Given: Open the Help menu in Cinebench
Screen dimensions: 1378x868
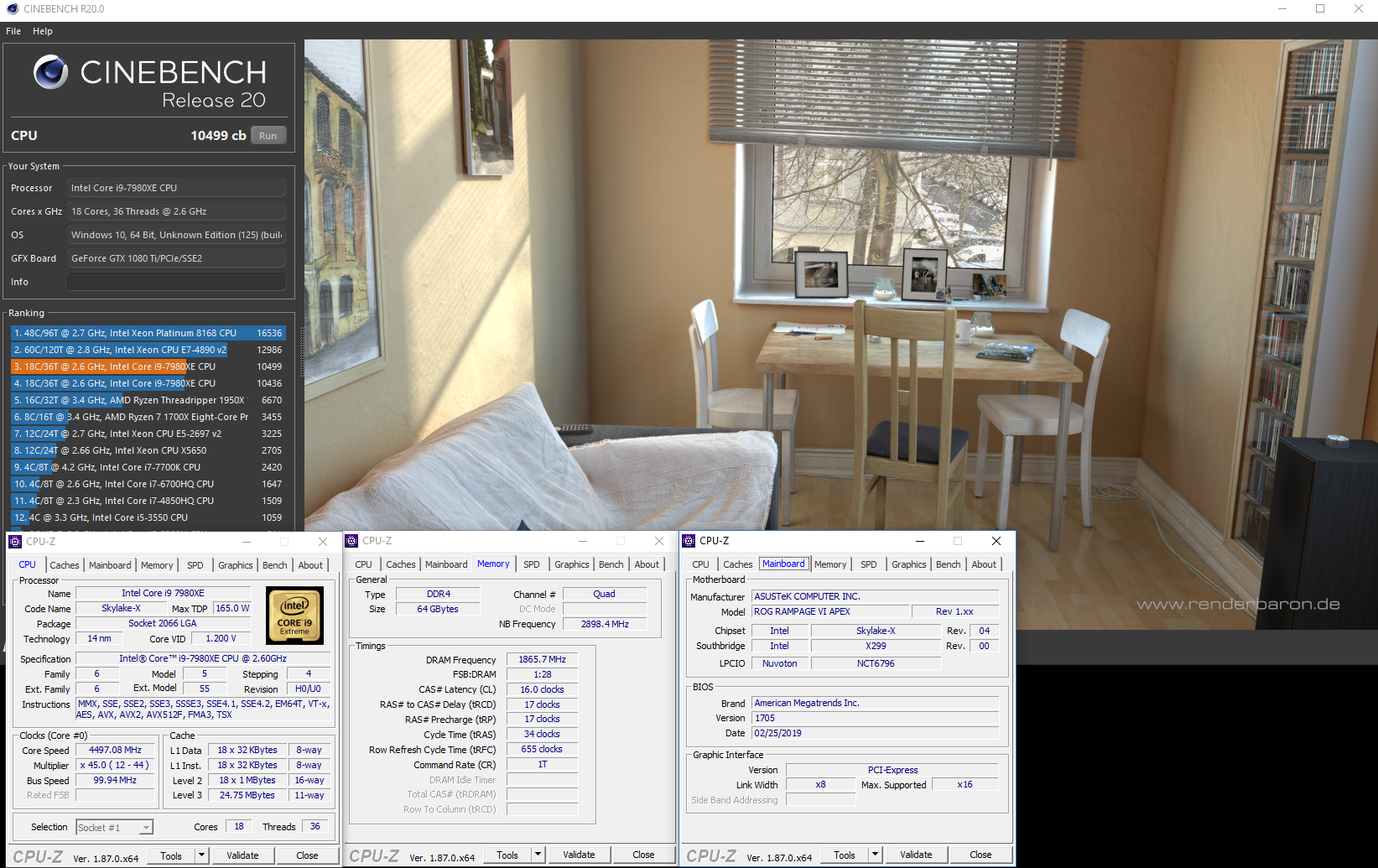Looking at the screenshot, I should click(43, 31).
